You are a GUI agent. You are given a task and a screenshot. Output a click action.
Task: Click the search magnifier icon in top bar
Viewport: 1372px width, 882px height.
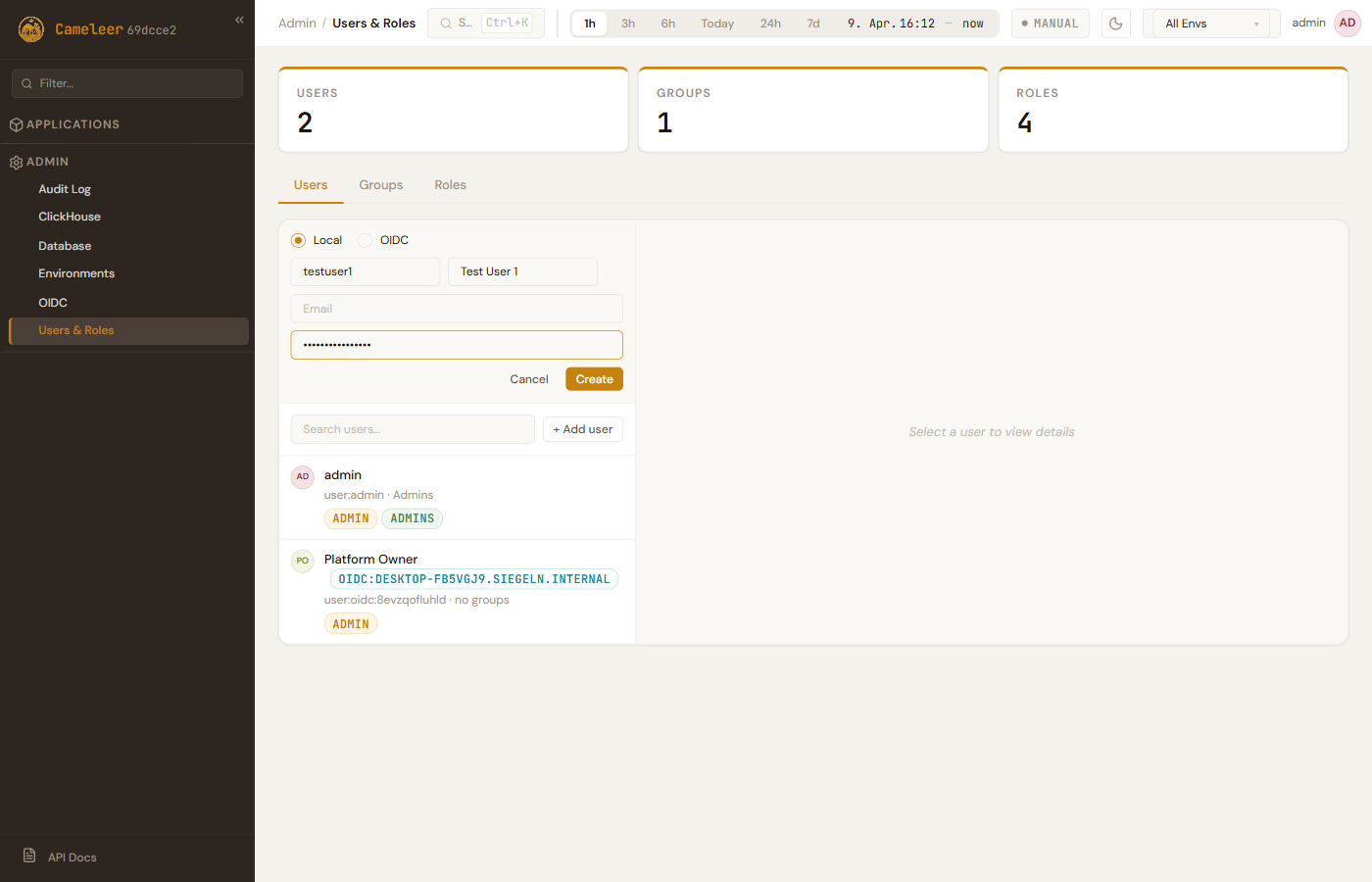pyautogui.click(x=447, y=24)
